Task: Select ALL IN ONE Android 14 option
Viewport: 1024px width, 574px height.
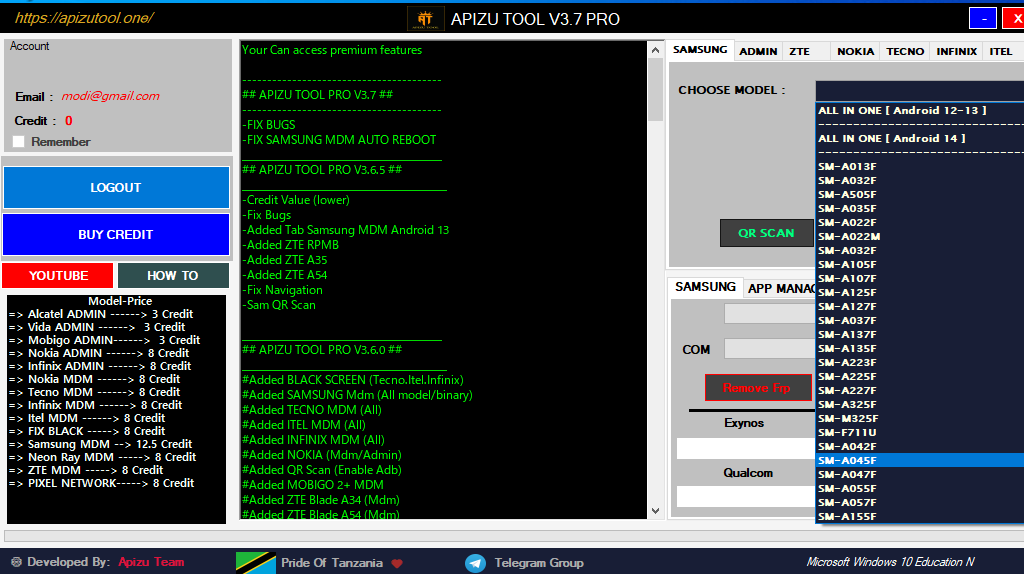Action: 920,138
